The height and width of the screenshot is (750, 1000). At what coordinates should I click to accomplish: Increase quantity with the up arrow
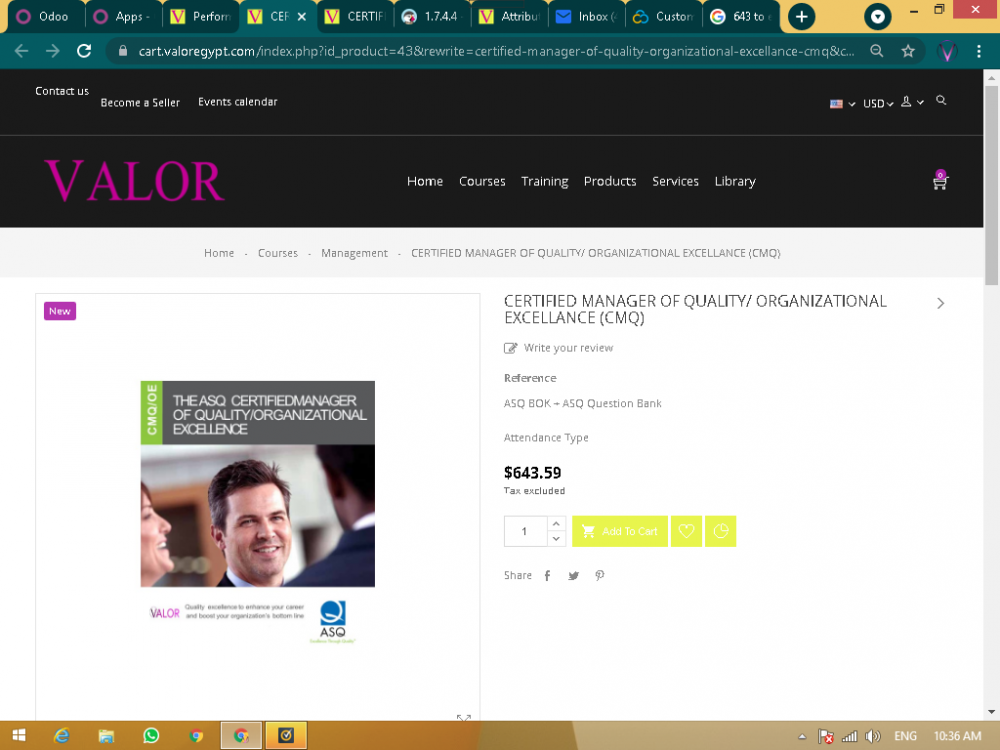(x=556, y=523)
